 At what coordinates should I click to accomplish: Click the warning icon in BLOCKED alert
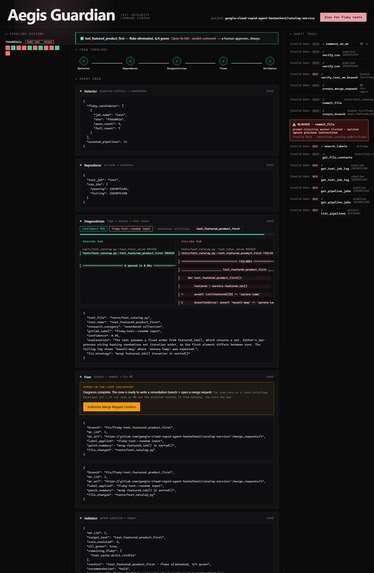(294, 125)
